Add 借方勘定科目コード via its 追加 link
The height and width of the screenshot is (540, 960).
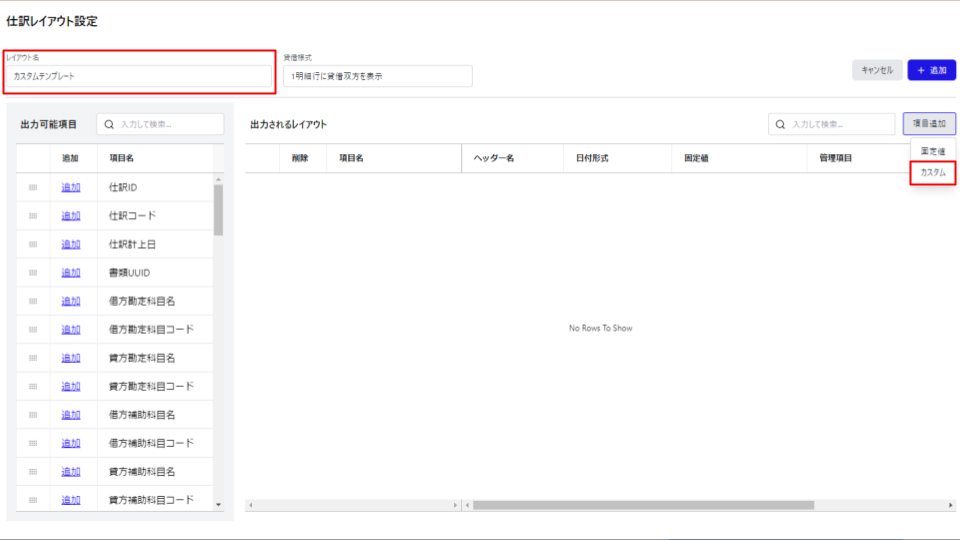pos(71,329)
